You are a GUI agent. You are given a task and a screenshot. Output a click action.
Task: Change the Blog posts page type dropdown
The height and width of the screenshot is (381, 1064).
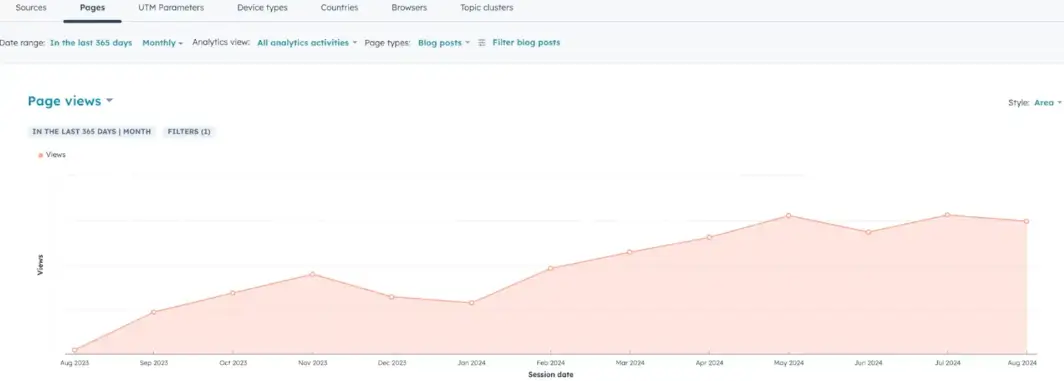click(x=444, y=43)
